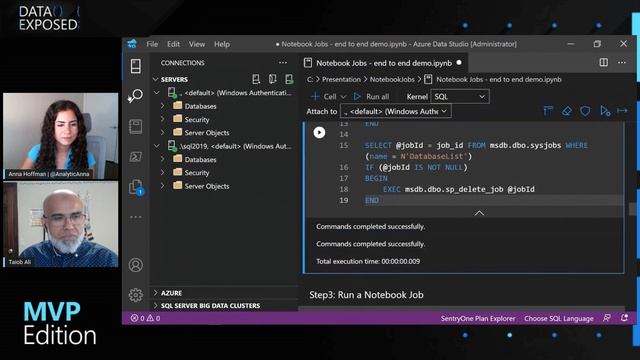Open the Terminal panel activity icon
Screen dimensions: 640x360
(136, 157)
